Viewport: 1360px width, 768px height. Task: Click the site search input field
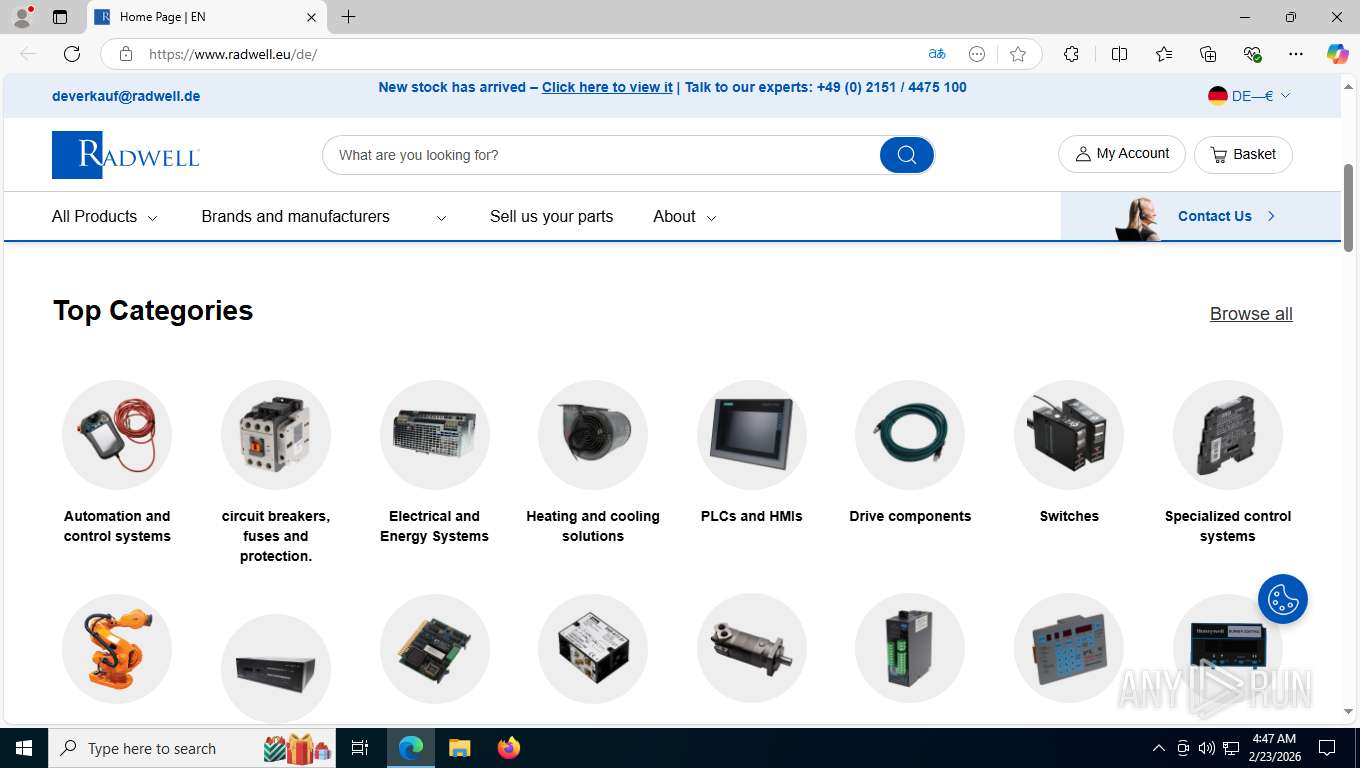601,155
